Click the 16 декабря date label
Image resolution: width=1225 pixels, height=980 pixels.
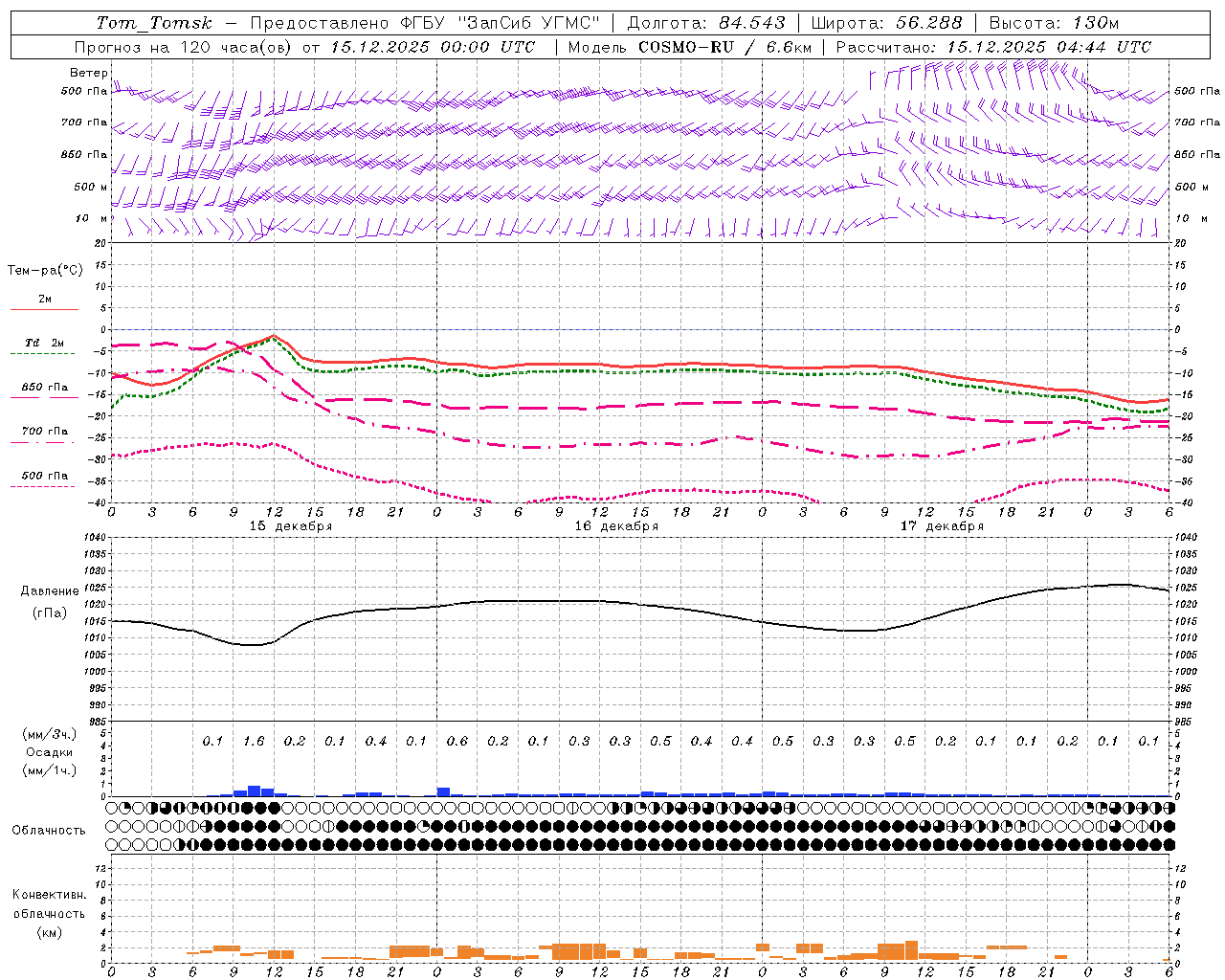click(616, 526)
